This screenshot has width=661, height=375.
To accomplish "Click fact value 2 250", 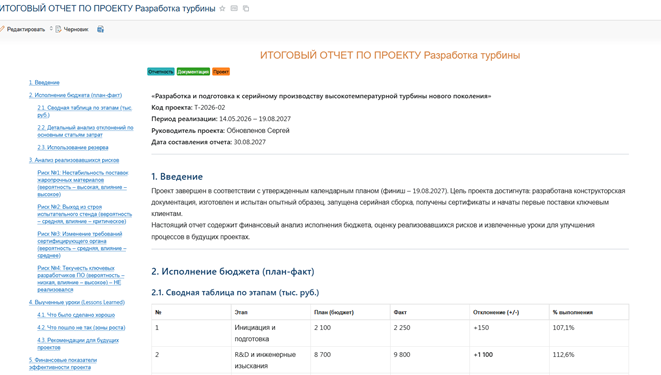I will tap(402, 327).
